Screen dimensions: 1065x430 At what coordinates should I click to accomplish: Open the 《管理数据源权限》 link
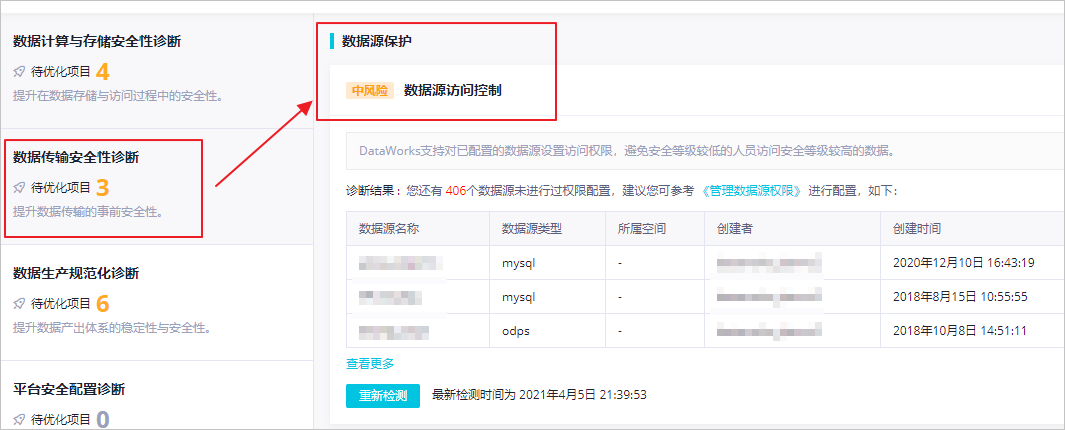pyautogui.click(x=751, y=190)
